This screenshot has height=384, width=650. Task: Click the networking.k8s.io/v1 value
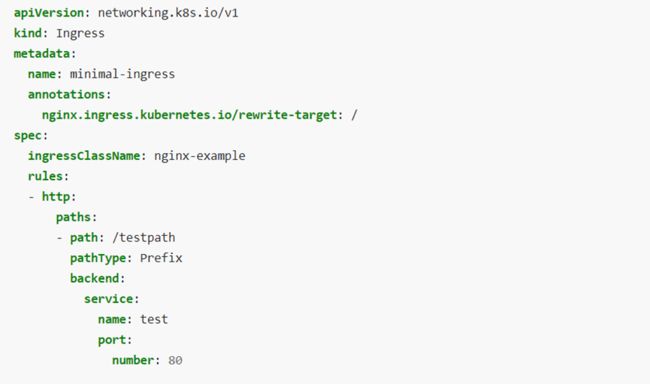(168, 13)
